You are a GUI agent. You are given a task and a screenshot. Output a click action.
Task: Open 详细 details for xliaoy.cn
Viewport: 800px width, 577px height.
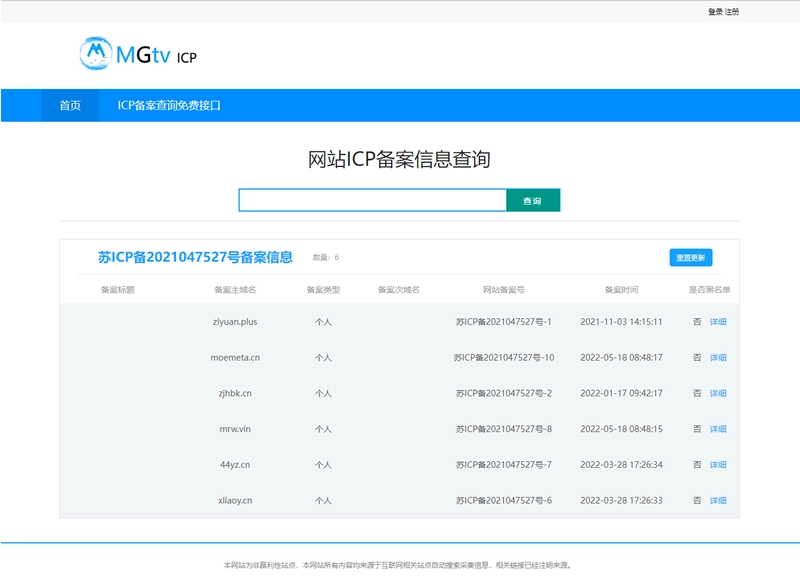pyautogui.click(x=718, y=498)
